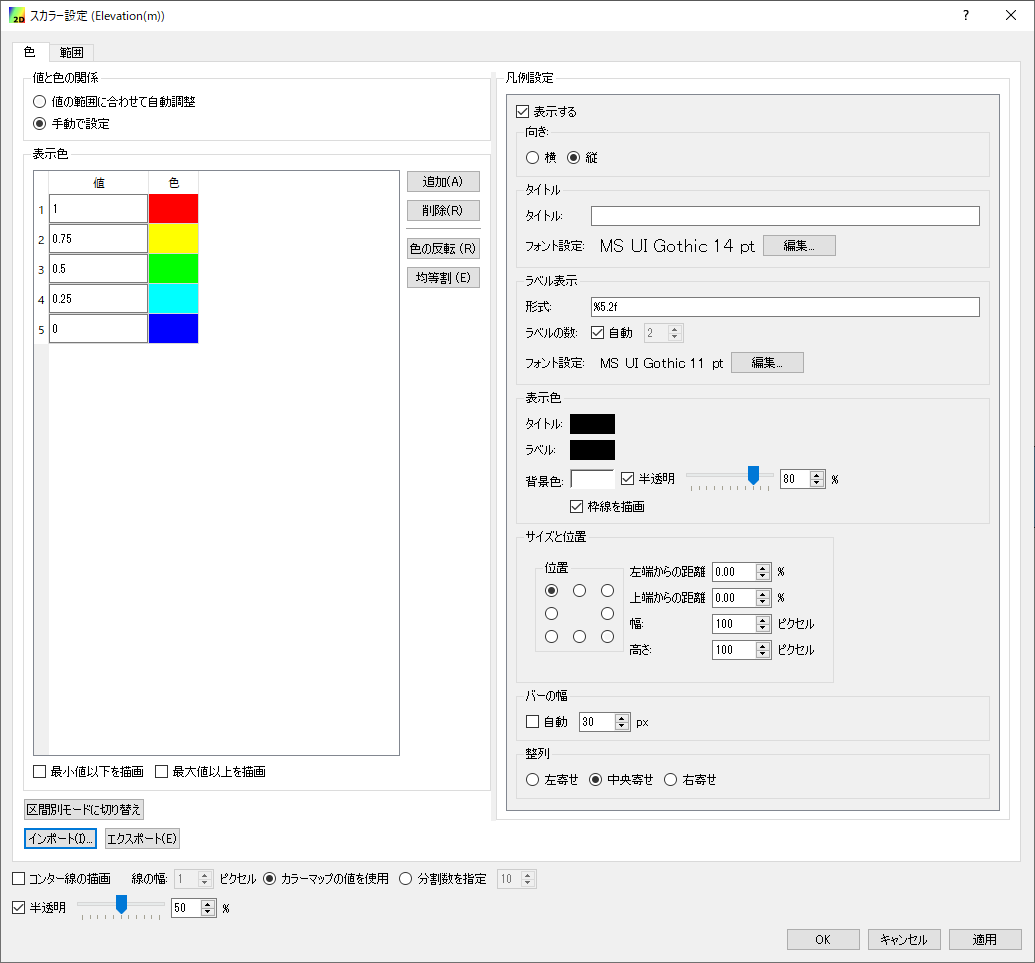This screenshot has width=1035, height=963.
Task: Toggle コンター線の描画 checkbox
Action: click(x=18, y=879)
